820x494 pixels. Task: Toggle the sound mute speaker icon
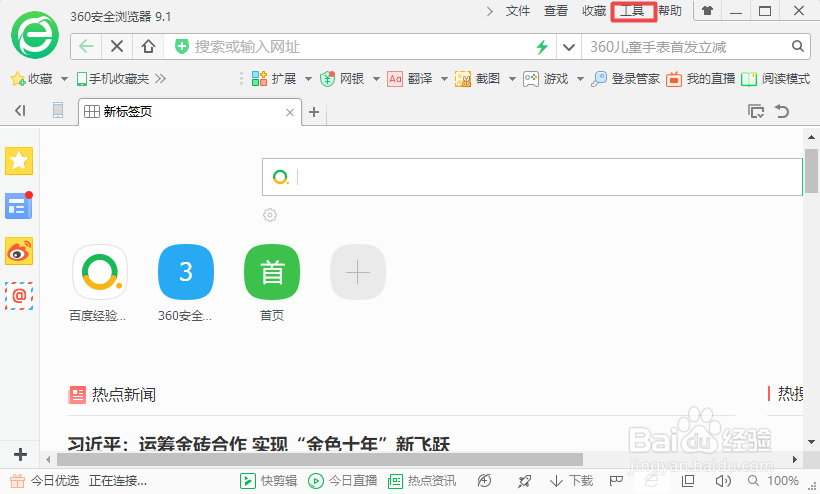point(723,480)
